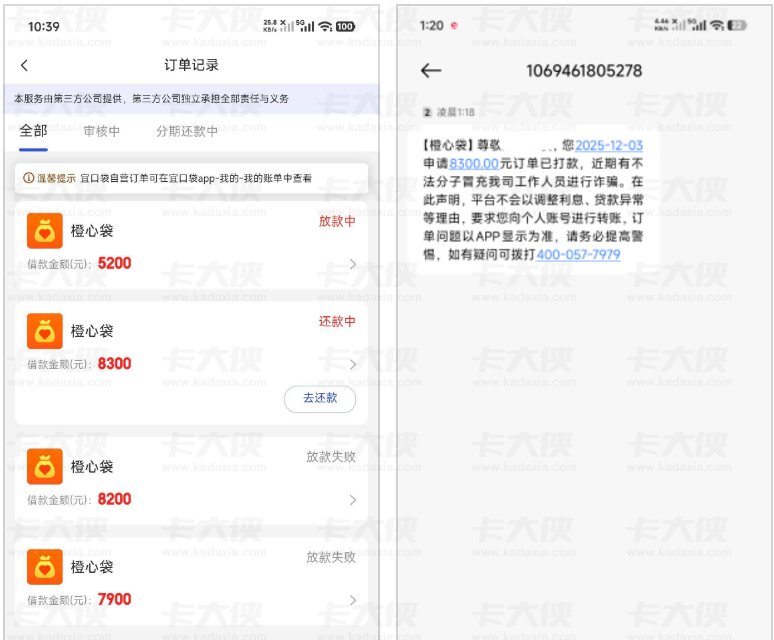This screenshot has width=774, height=640.
Task: Open the 橙心袋 SMS message bubble
Action: 533,199
